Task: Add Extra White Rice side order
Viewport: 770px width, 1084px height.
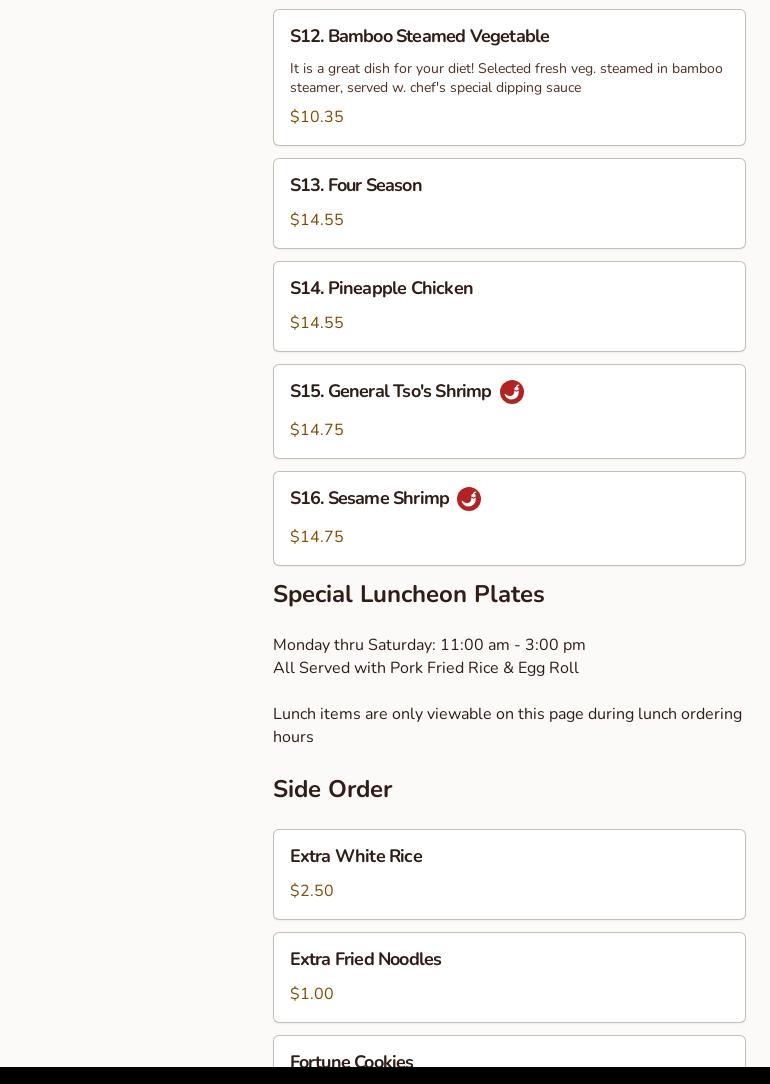Action: [356, 857]
